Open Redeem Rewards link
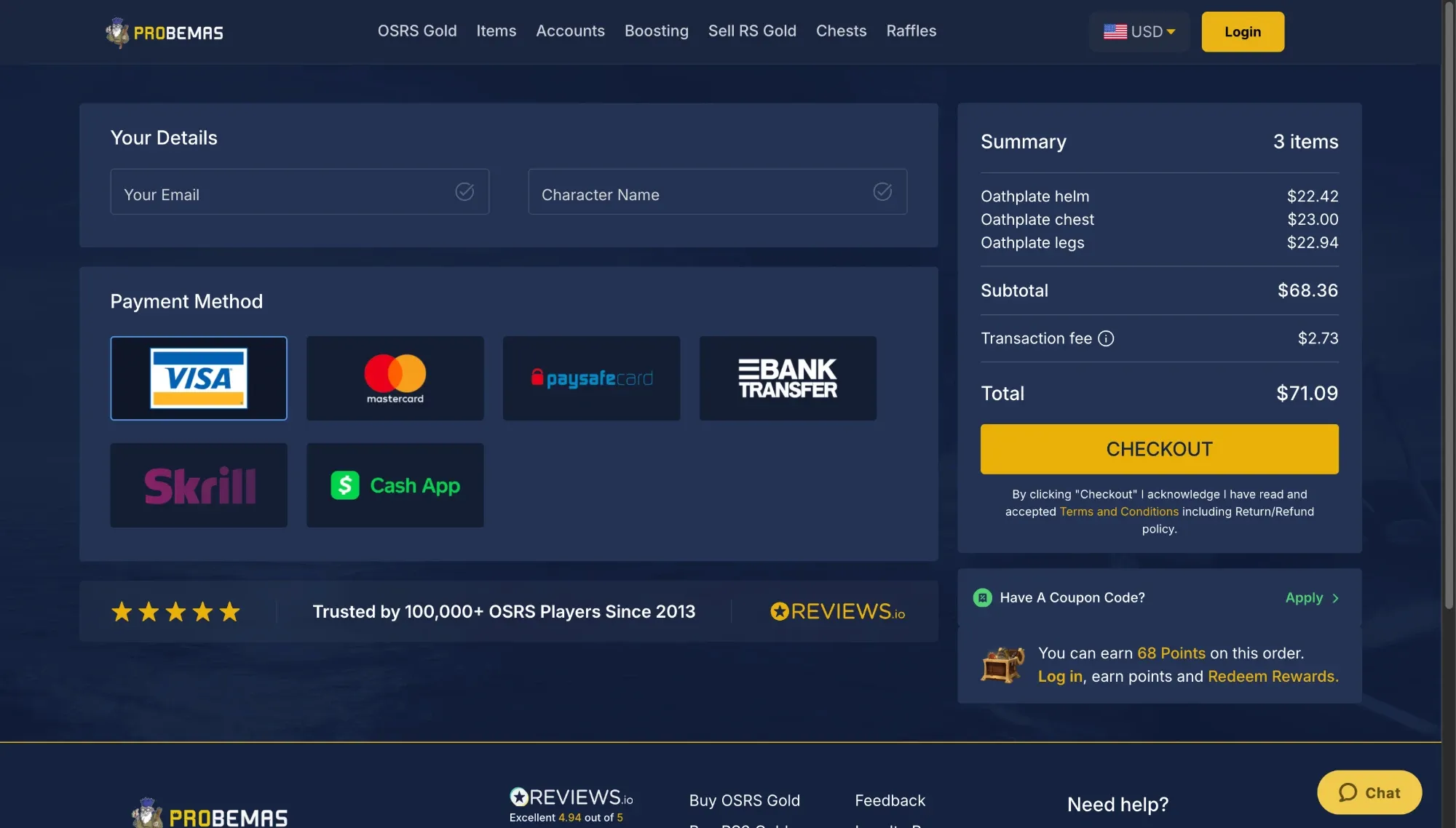Image resolution: width=1456 pixels, height=828 pixels. [1273, 677]
